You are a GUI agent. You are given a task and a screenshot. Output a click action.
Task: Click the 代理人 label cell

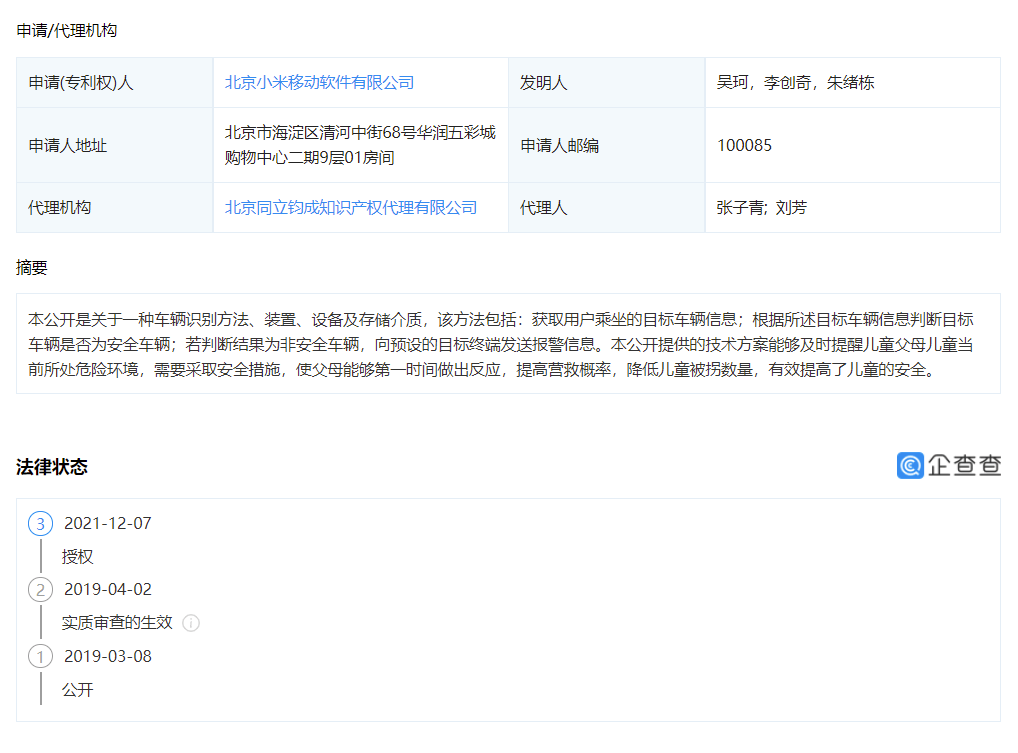coord(606,208)
